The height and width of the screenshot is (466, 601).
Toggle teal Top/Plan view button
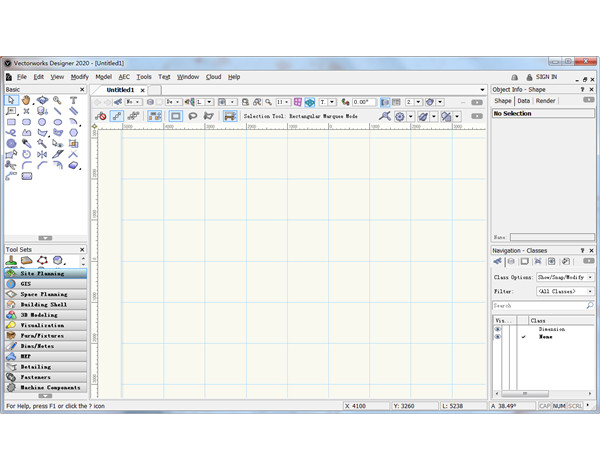[310, 102]
